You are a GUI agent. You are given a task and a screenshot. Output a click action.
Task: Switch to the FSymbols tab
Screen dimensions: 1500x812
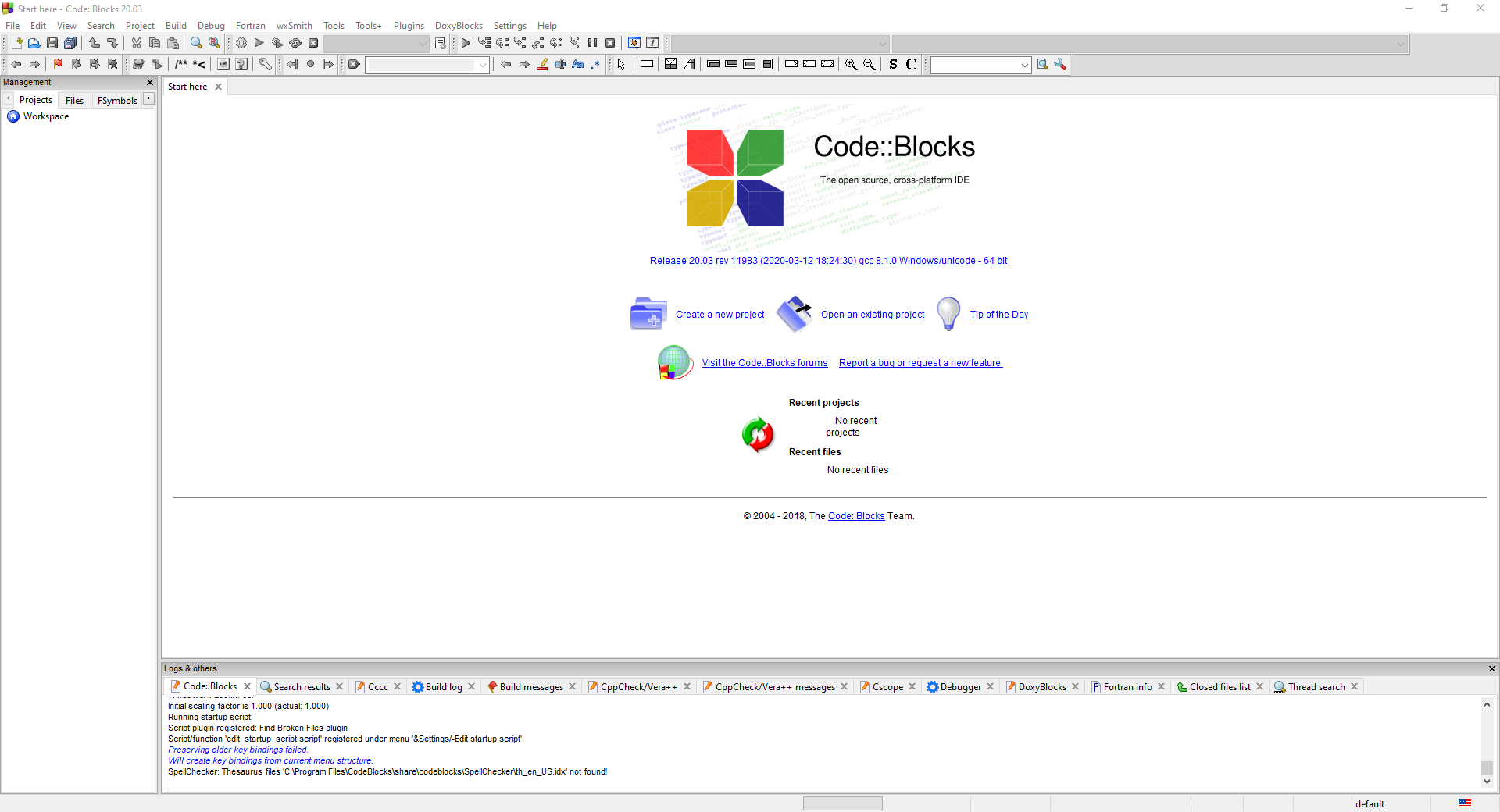pyautogui.click(x=117, y=100)
